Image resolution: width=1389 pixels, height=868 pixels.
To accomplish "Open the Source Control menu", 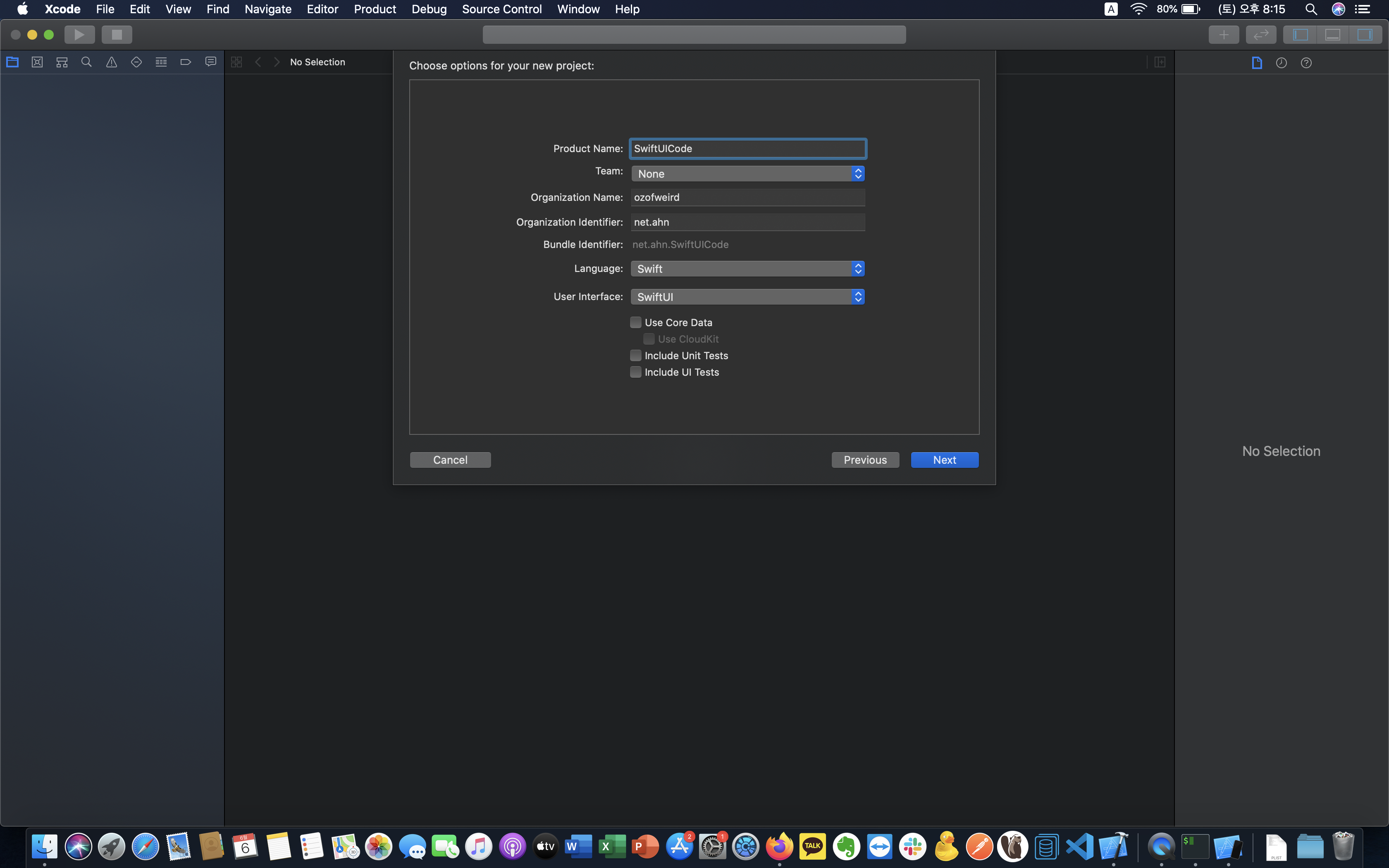I will click(501, 9).
